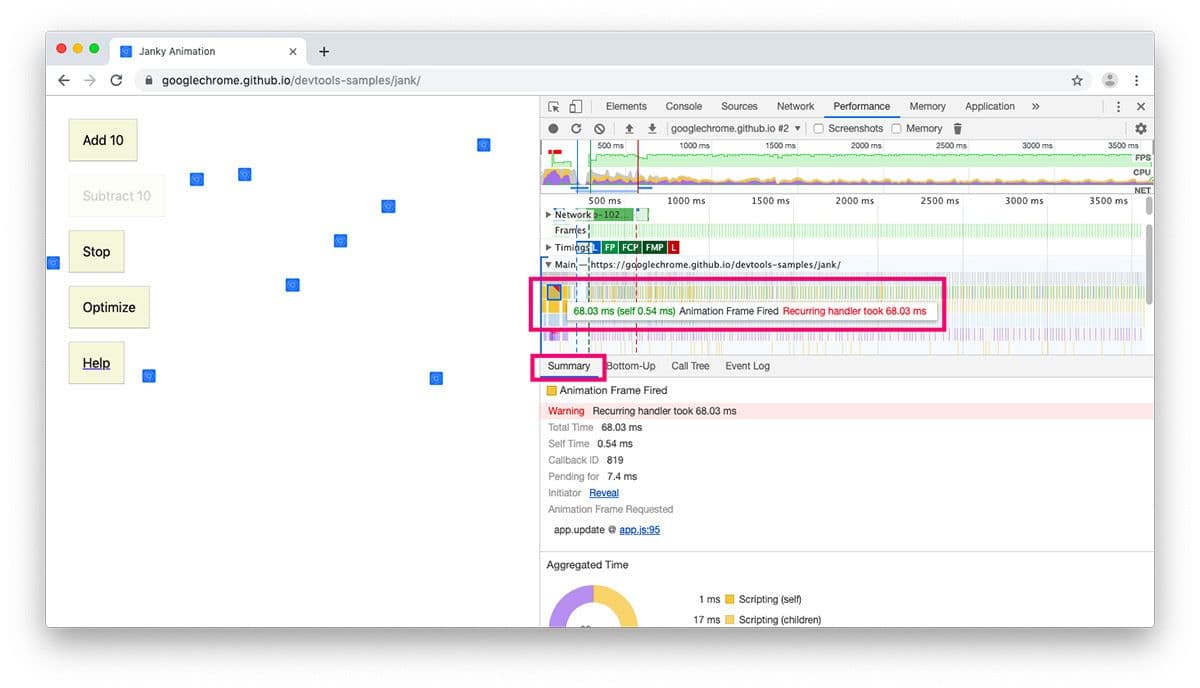The image size is (1200, 688).
Task: Load a profile via the upload arrow icon
Action: tap(628, 128)
